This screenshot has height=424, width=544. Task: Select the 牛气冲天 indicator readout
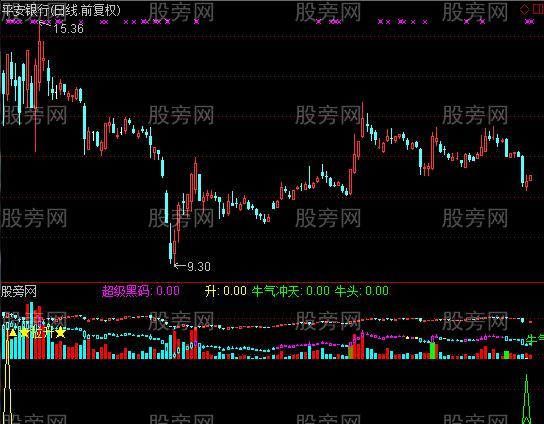click(x=291, y=291)
